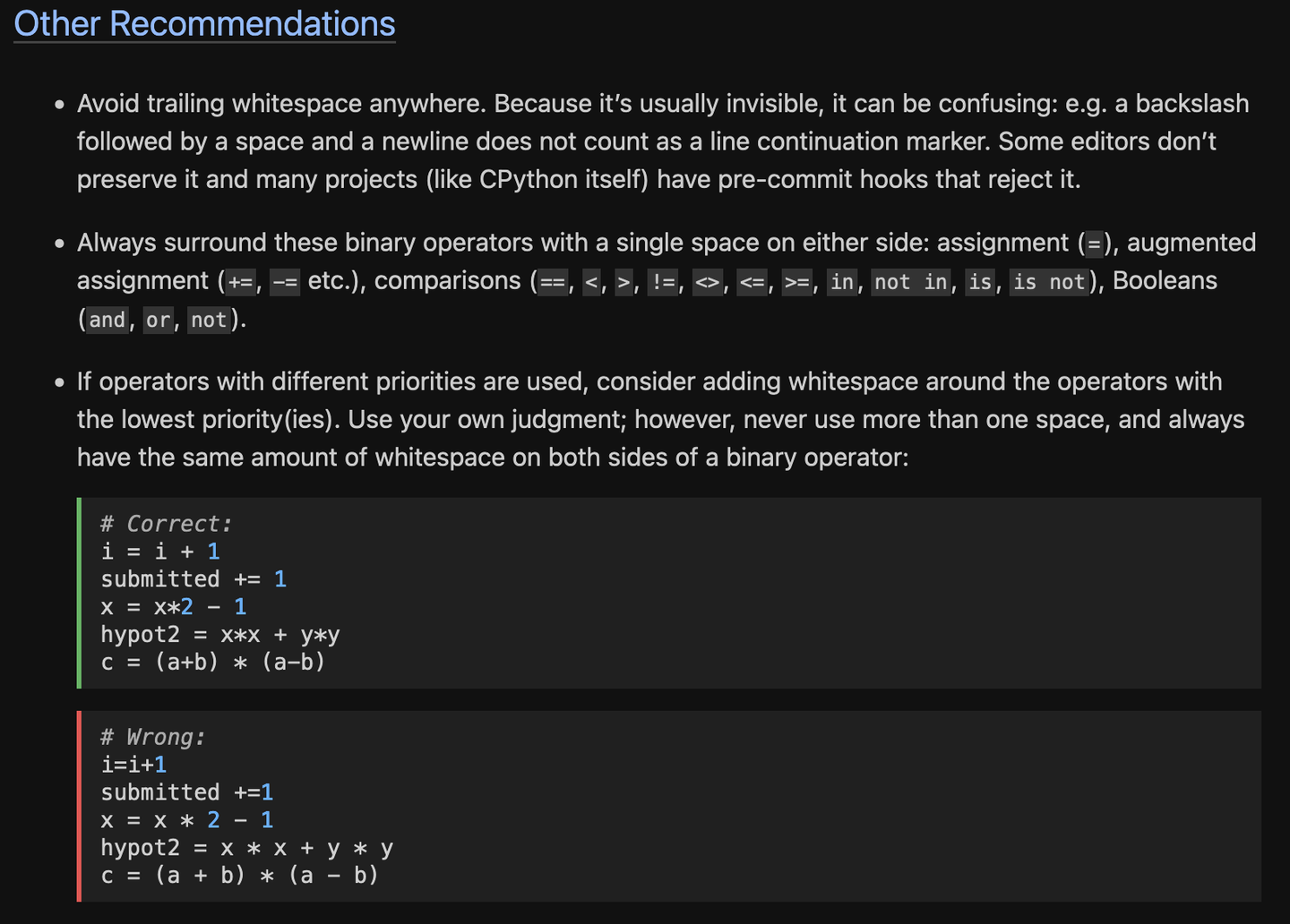1290x924 pixels.
Task: Click the "<=" inline code operator
Action: click(752, 282)
